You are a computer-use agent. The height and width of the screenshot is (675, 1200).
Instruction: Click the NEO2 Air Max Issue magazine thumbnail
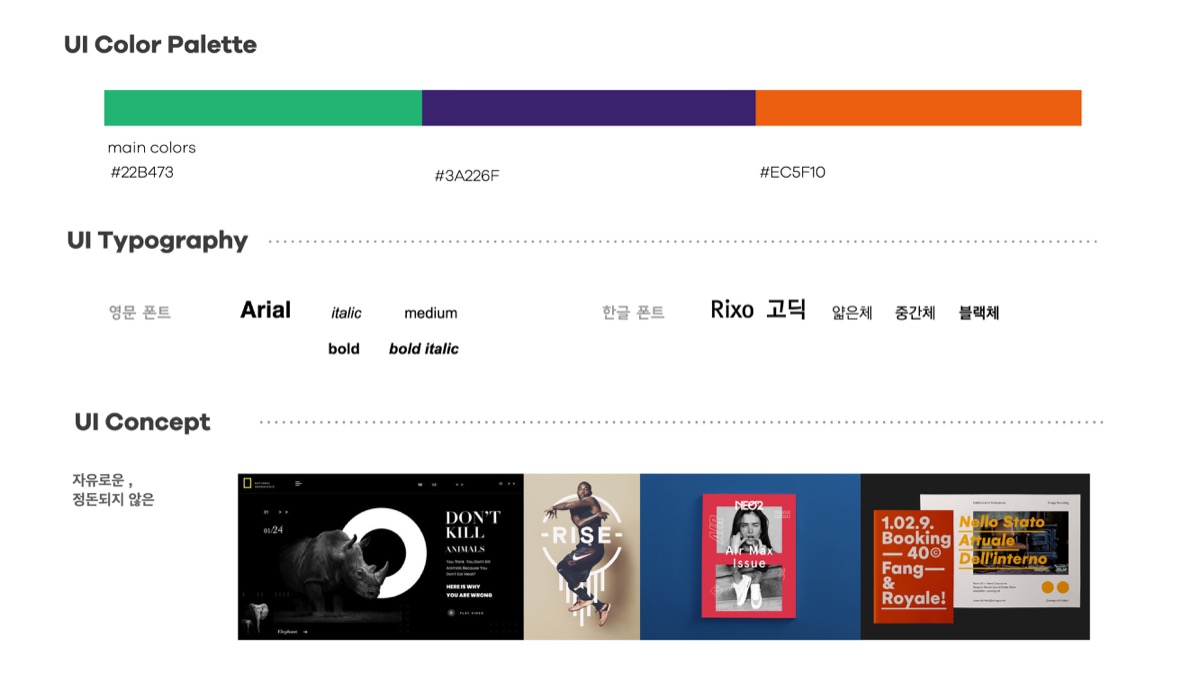click(748, 555)
